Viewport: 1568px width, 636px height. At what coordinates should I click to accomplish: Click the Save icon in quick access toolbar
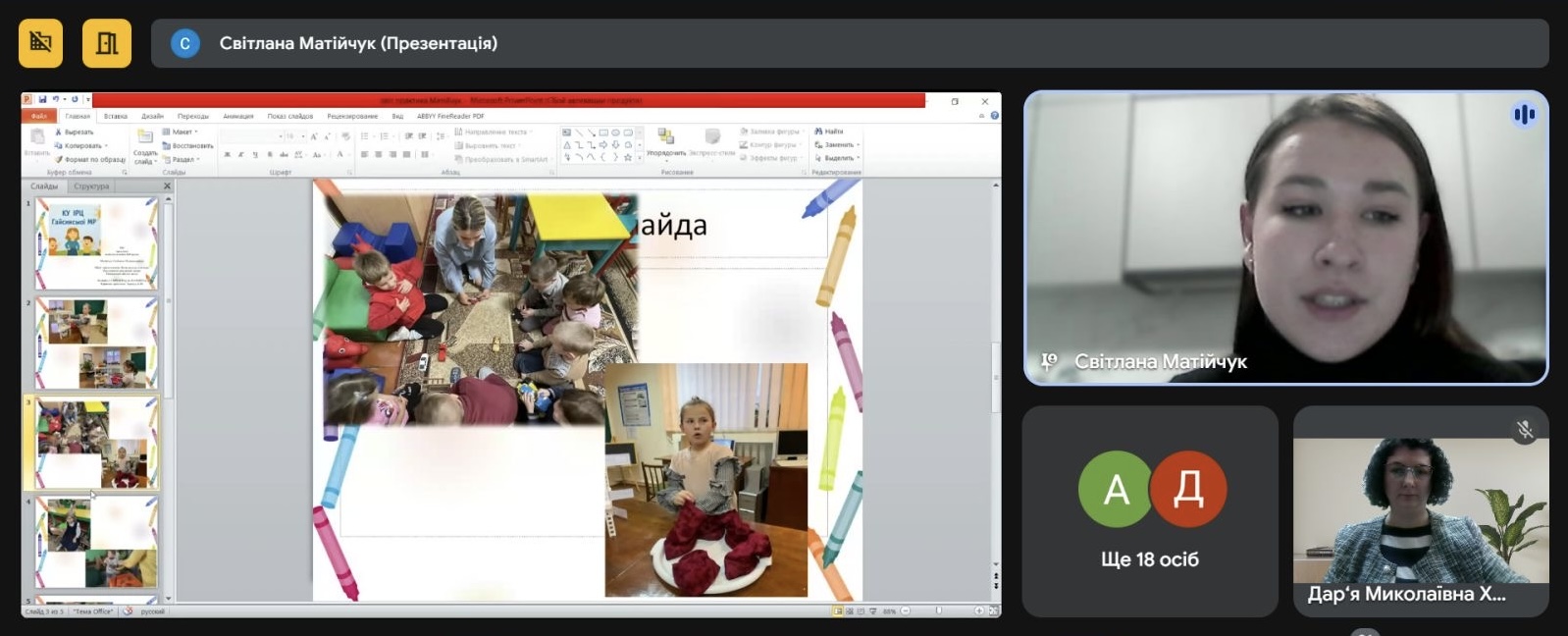tap(42, 99)
